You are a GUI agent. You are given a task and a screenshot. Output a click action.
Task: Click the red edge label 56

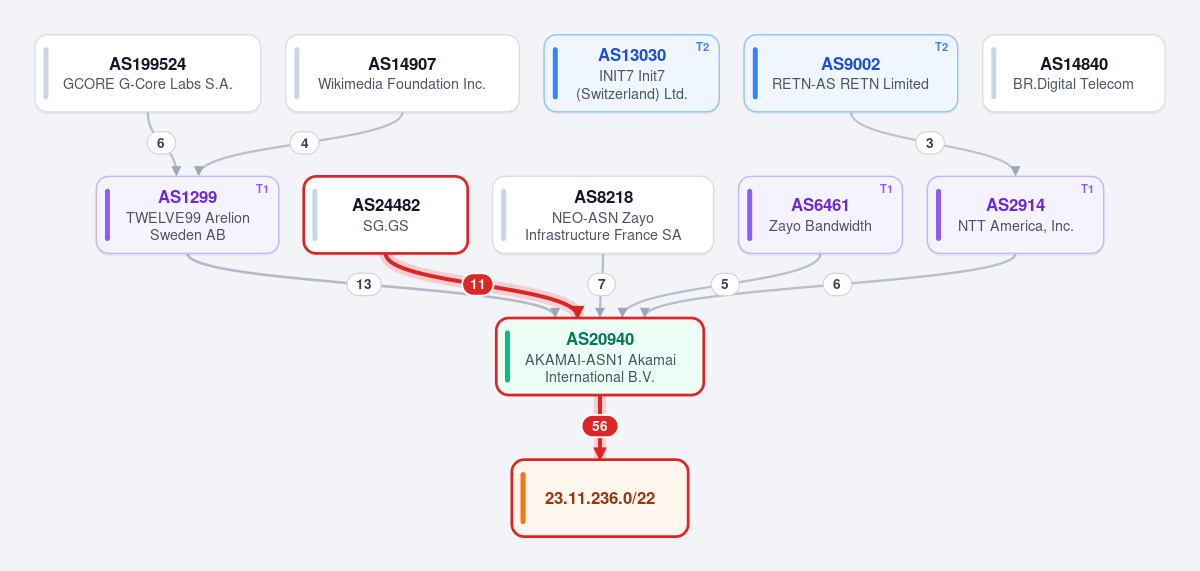(x=600, y=426)
